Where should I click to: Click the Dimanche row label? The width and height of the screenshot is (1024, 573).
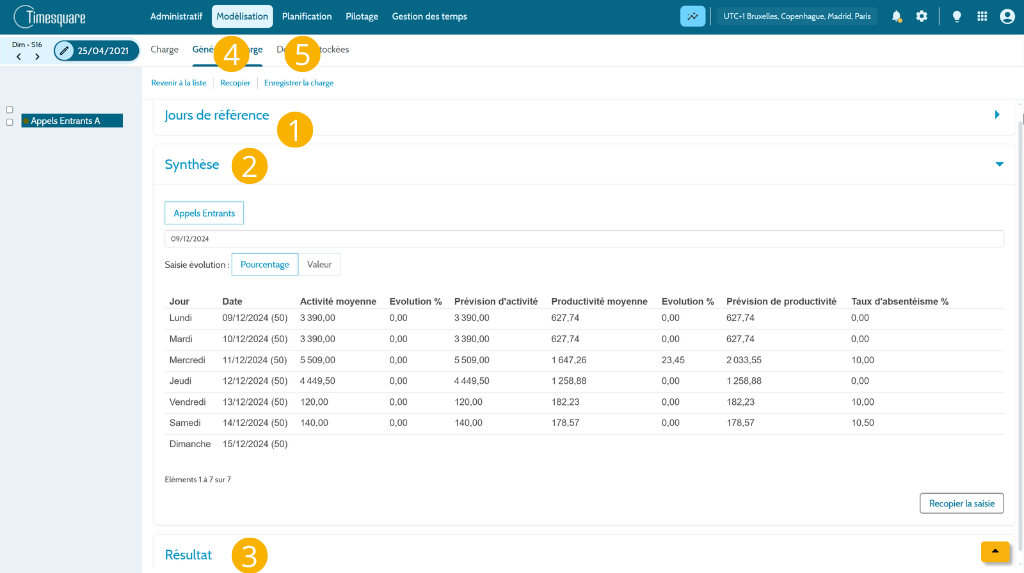coord(190,444)
